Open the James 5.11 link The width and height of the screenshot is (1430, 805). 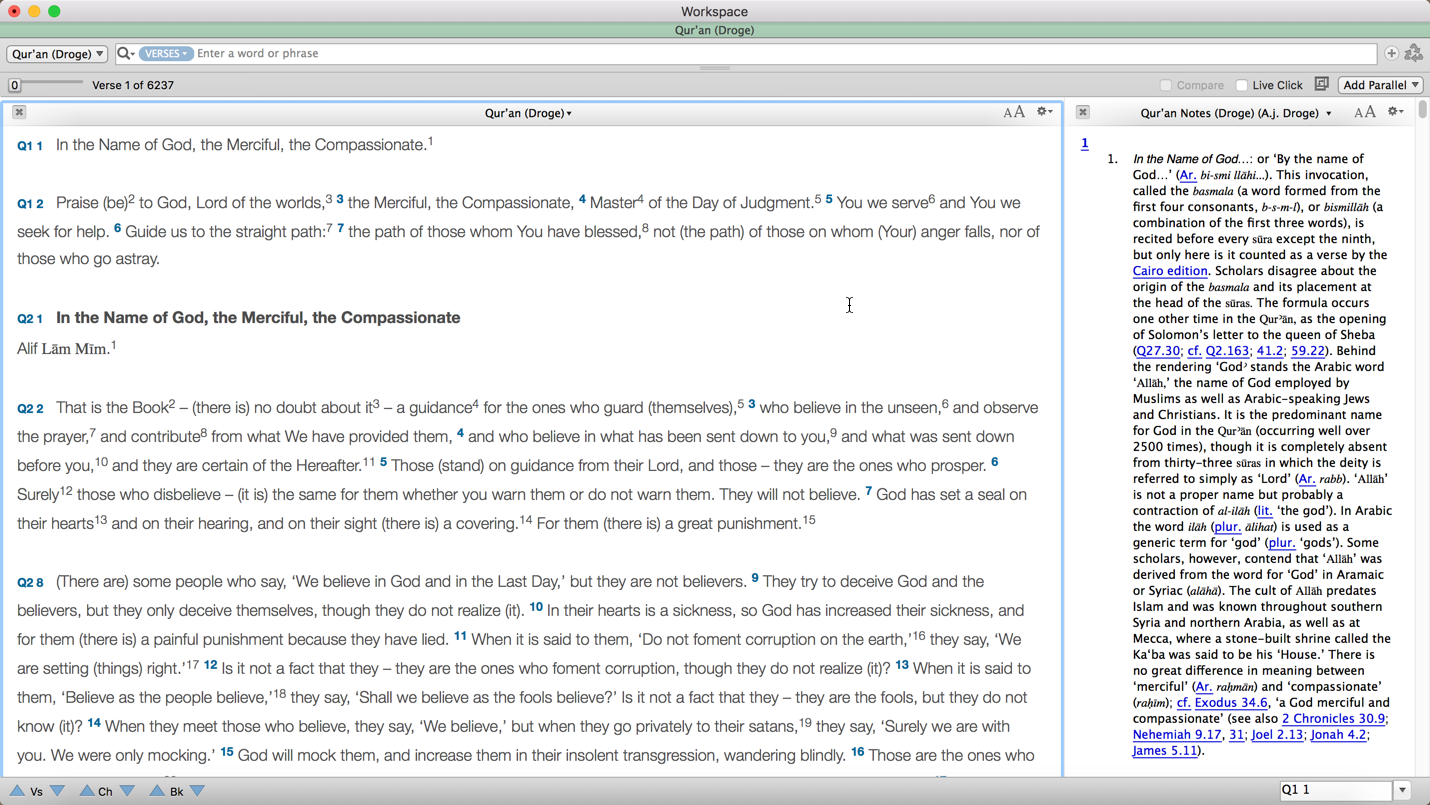pos(1165,751)
